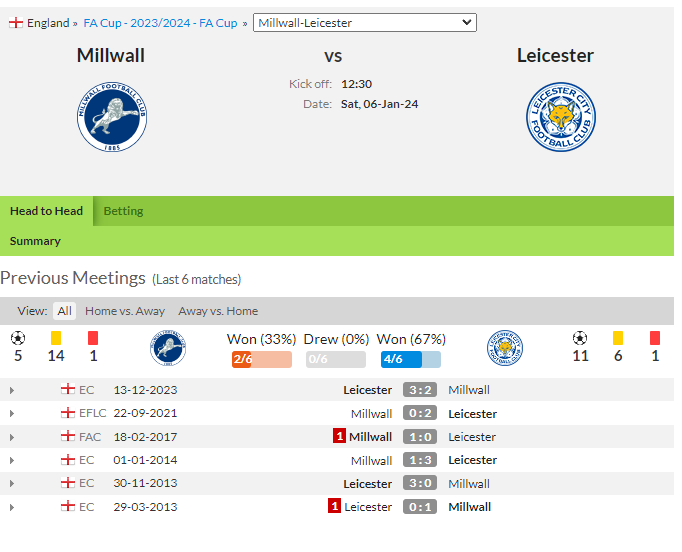Click Millwall's goals football icon
The image size is (682, 552).
[x=18, y=338]
